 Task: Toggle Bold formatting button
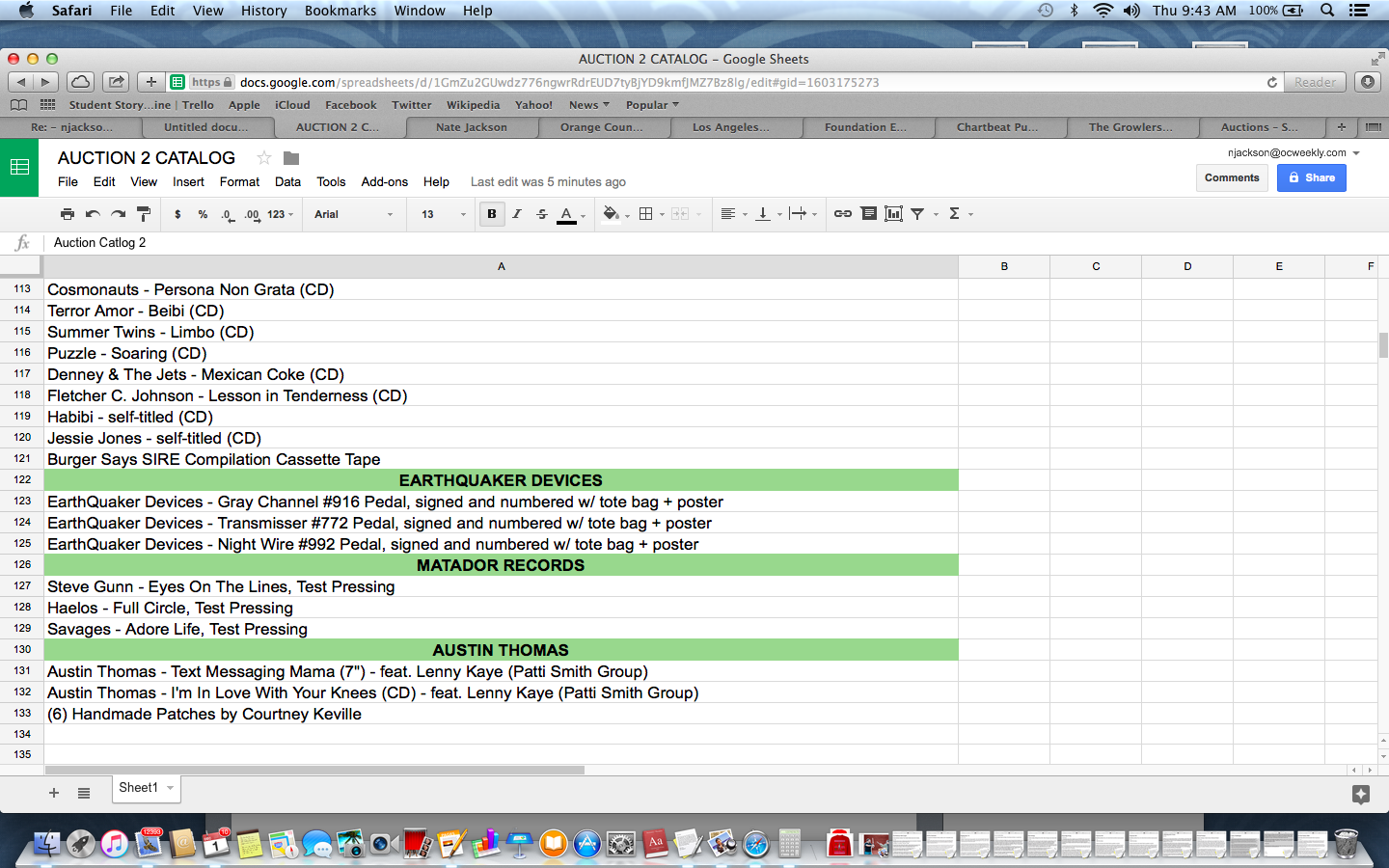tap(492, 214)
